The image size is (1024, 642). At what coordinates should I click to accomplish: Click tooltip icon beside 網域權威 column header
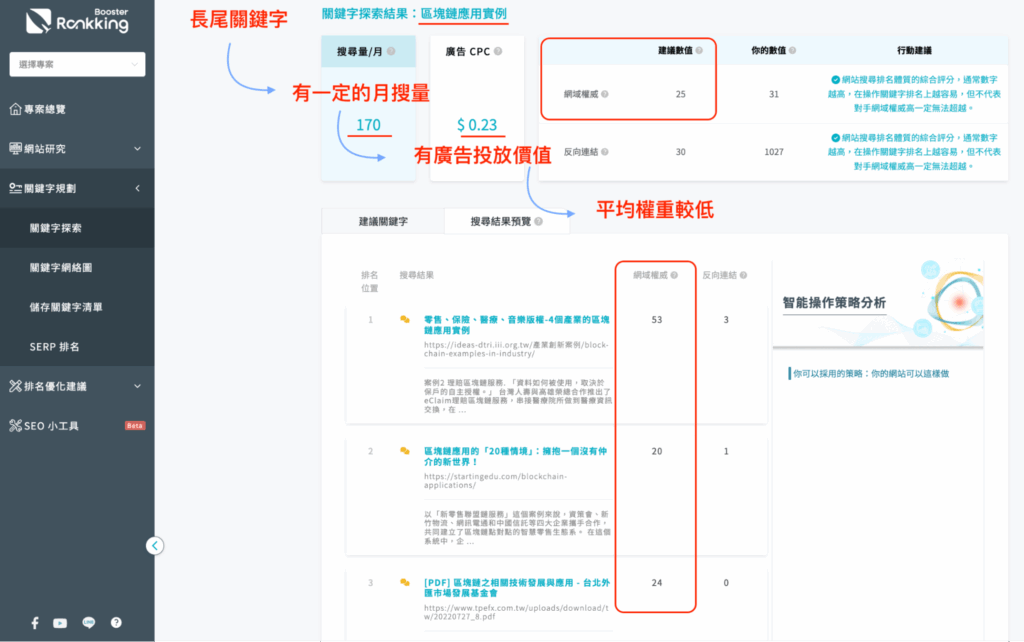coord(673,273)
